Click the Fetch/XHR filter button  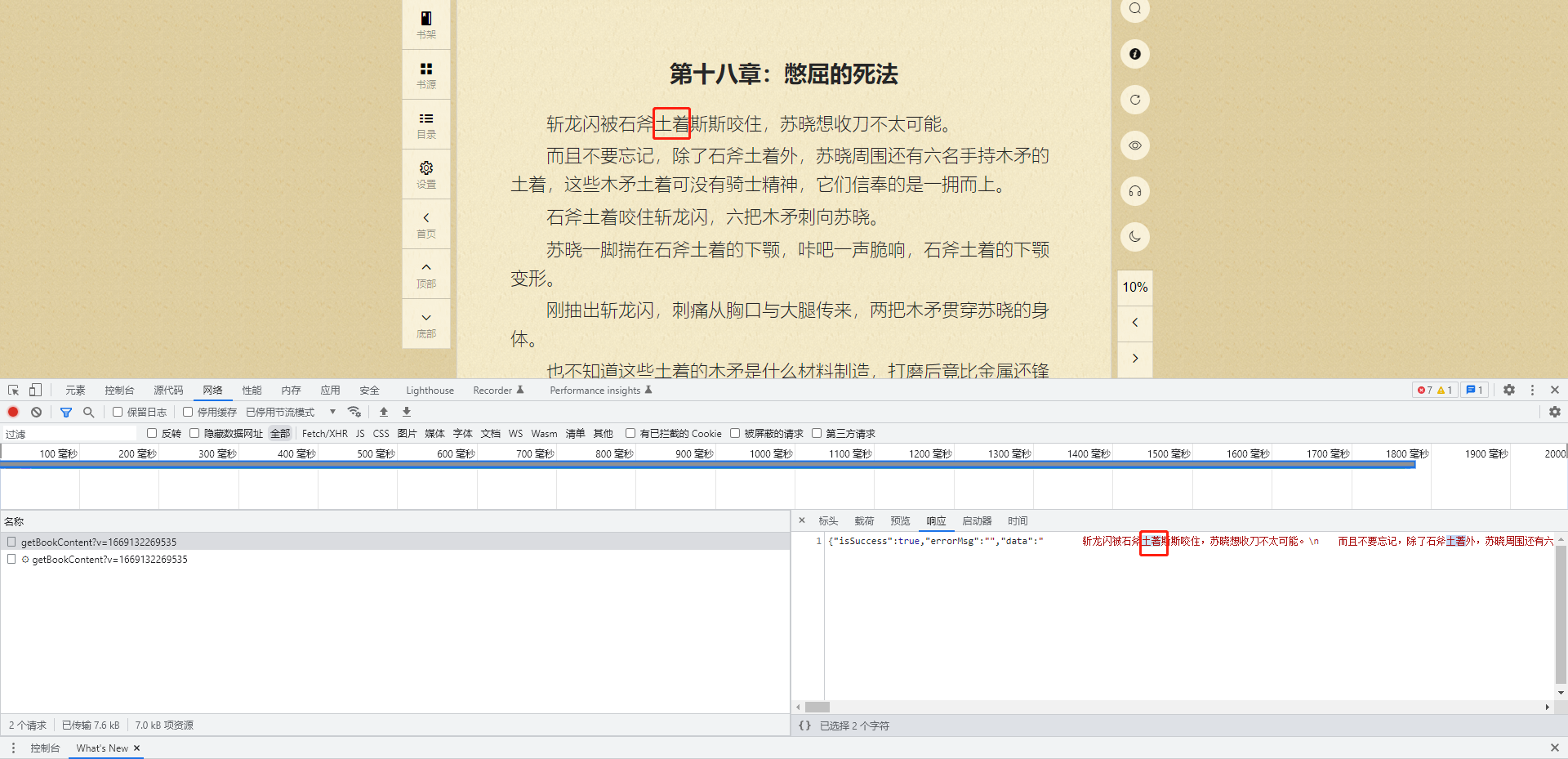click(324, 433)
